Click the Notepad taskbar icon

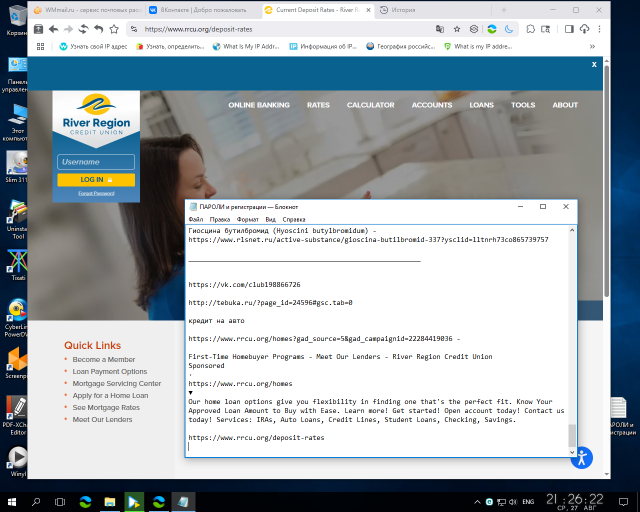click(183, 502)
